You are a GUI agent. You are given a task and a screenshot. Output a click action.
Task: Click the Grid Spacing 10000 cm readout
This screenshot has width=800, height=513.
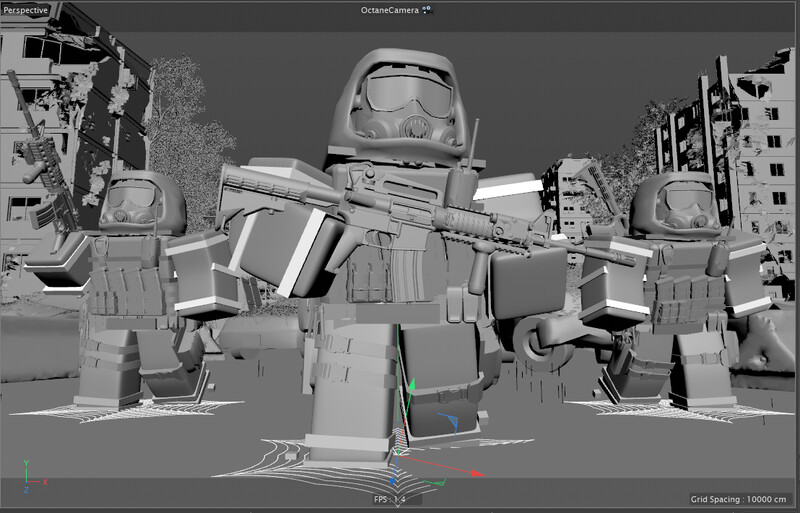tap(738, 499)
